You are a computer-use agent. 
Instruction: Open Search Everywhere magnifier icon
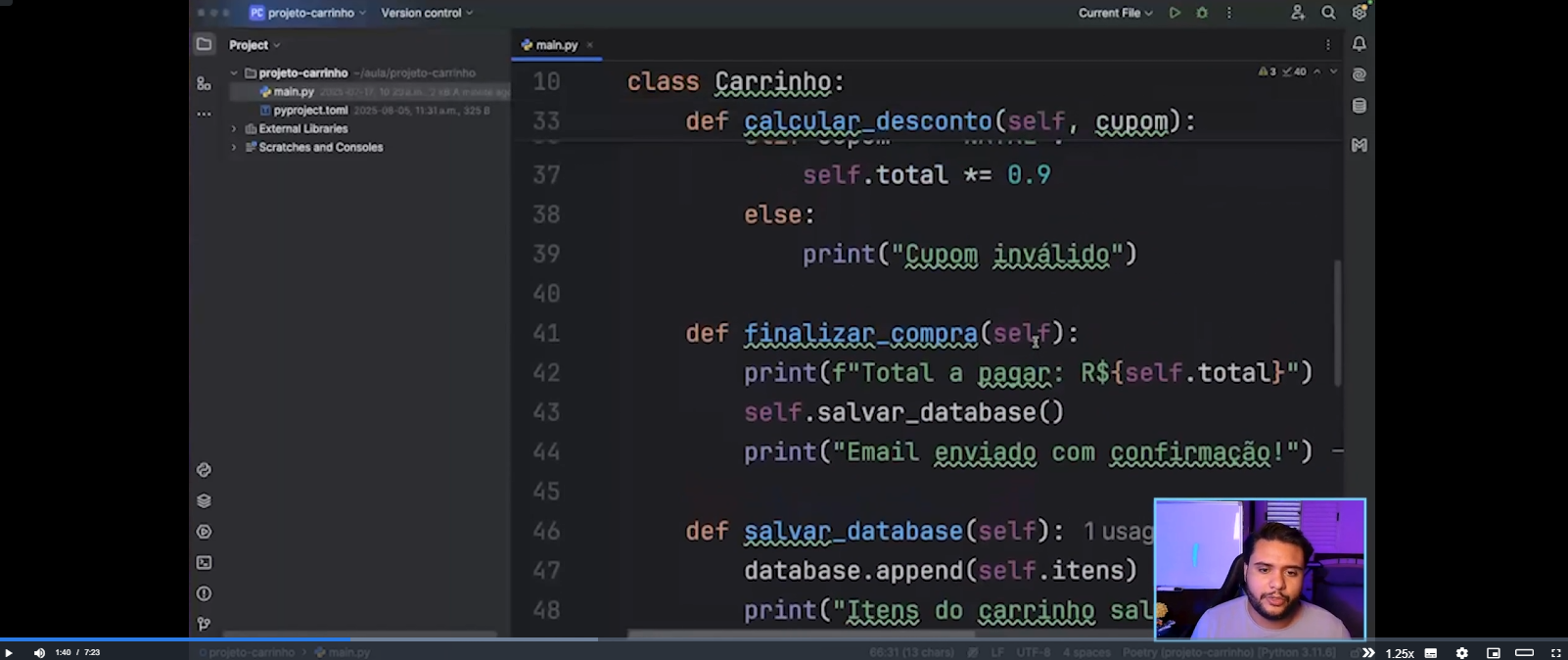(x=1328, y=13)
